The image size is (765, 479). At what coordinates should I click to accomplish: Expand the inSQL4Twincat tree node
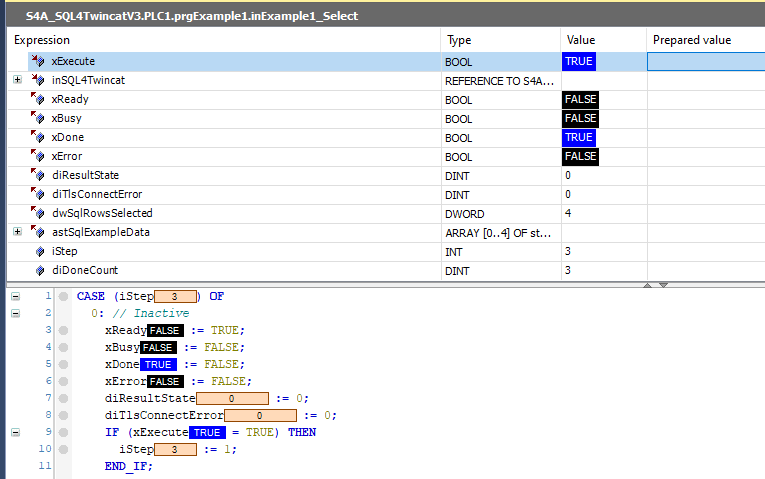tap(17, 80)
